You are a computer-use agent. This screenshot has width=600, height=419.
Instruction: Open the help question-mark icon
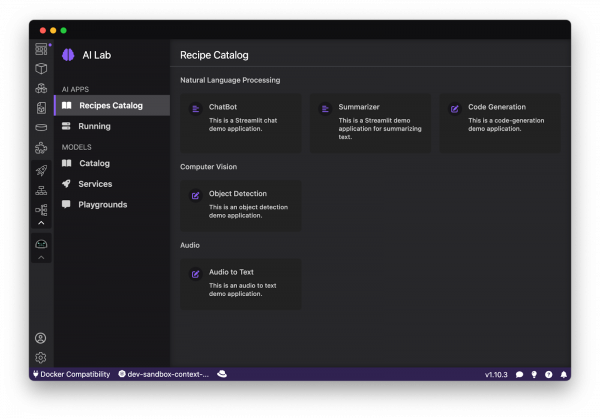tap(548, 374)
